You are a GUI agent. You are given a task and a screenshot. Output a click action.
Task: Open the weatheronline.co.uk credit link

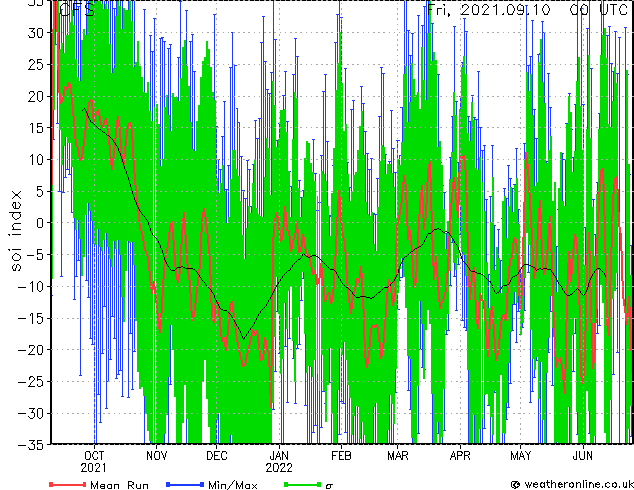pos(572,484)
